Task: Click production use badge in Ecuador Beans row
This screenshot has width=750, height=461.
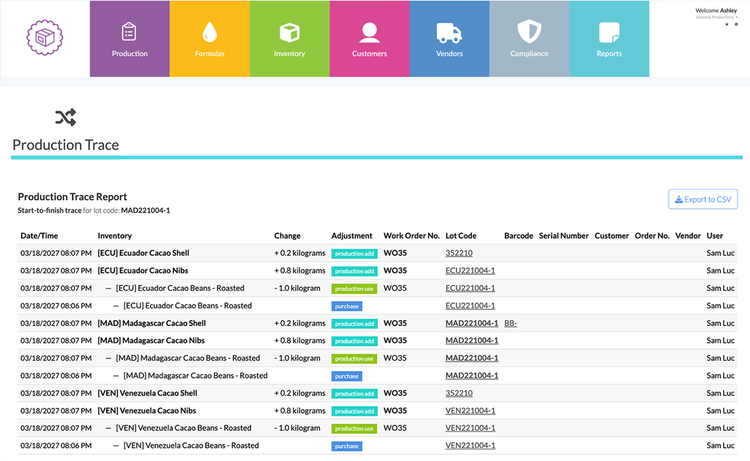Action: pyautogui.click(x=354, y=289)
